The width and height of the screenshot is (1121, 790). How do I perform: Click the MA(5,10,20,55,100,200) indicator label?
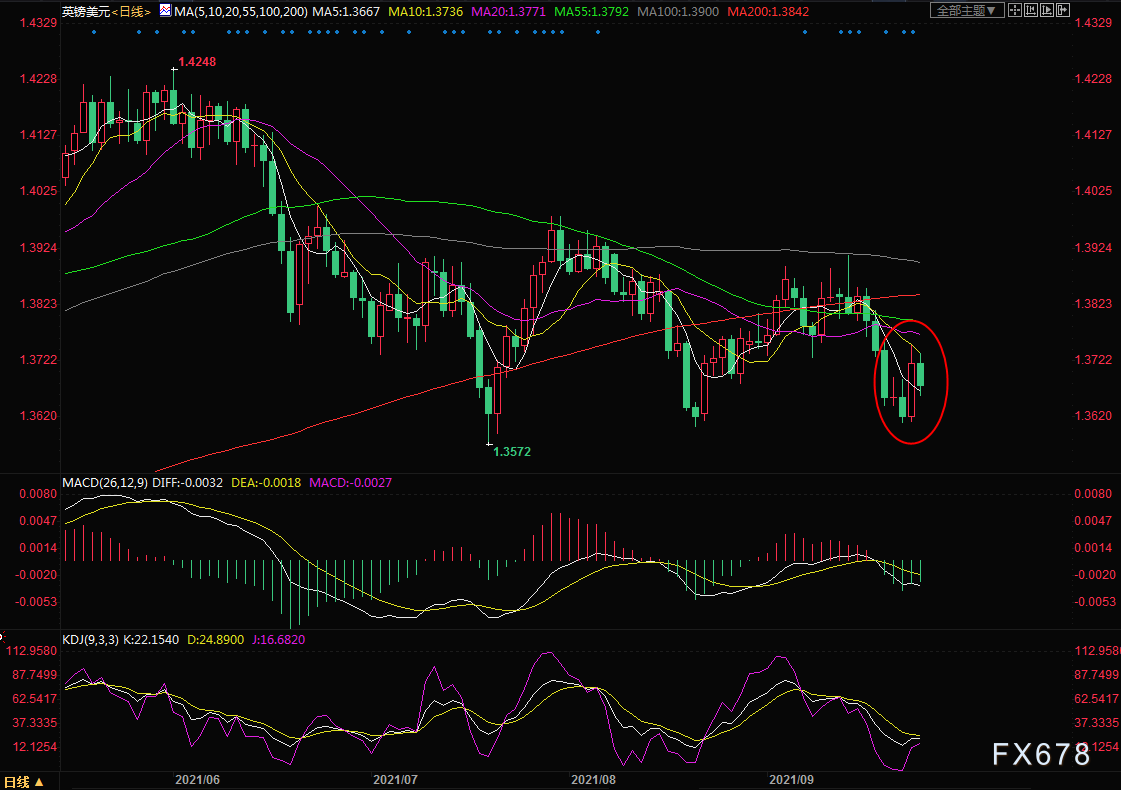[236, 11]
